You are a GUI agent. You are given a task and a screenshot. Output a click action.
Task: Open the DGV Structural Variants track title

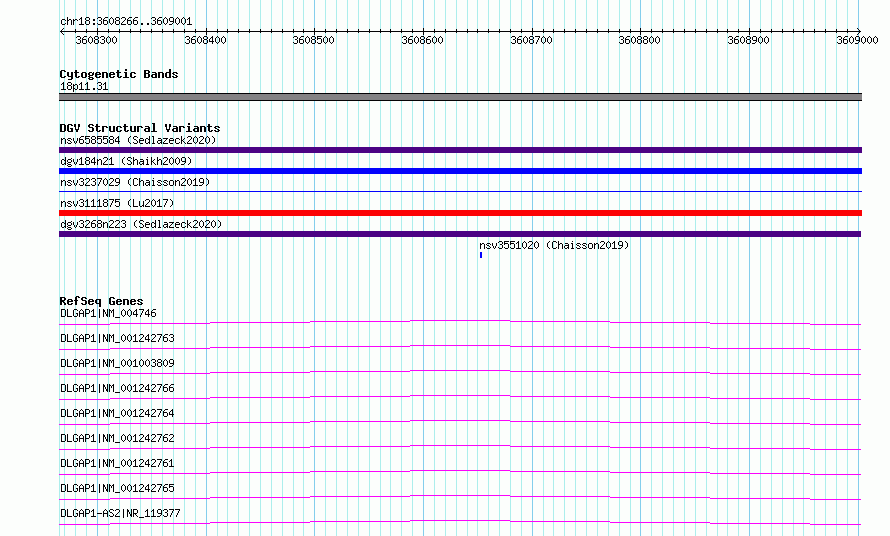[140, 128]
